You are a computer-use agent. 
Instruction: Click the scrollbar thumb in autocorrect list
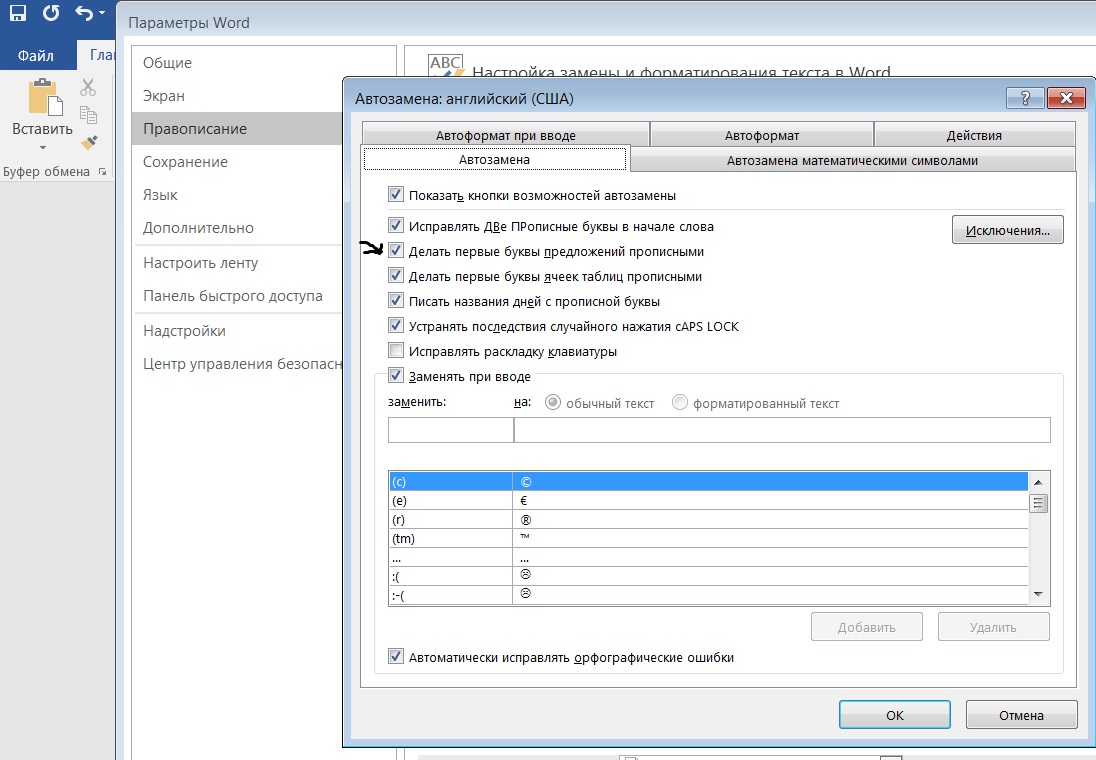(1038, 503)
